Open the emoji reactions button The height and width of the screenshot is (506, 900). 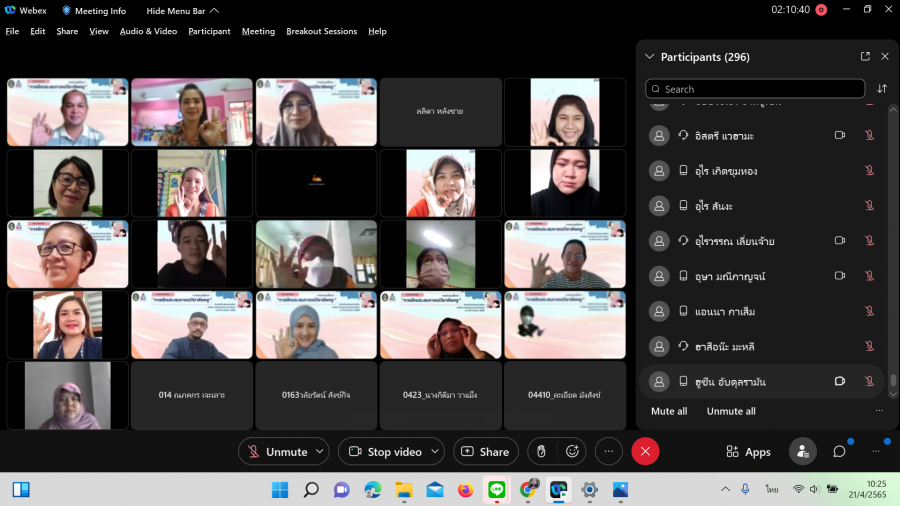(x=572, y=452)
